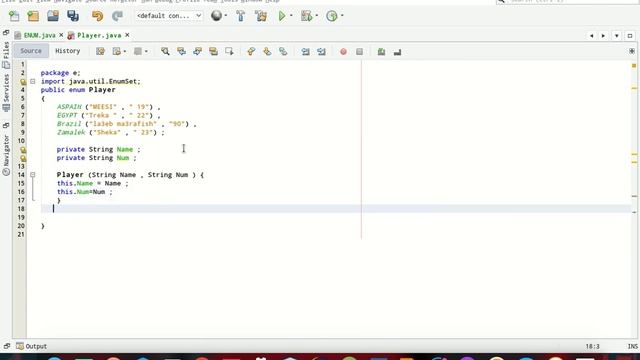Click the ASPAIN enum constant line
Image resolution: width=640 pixels, height=360 pixels.
coord(109,107)
